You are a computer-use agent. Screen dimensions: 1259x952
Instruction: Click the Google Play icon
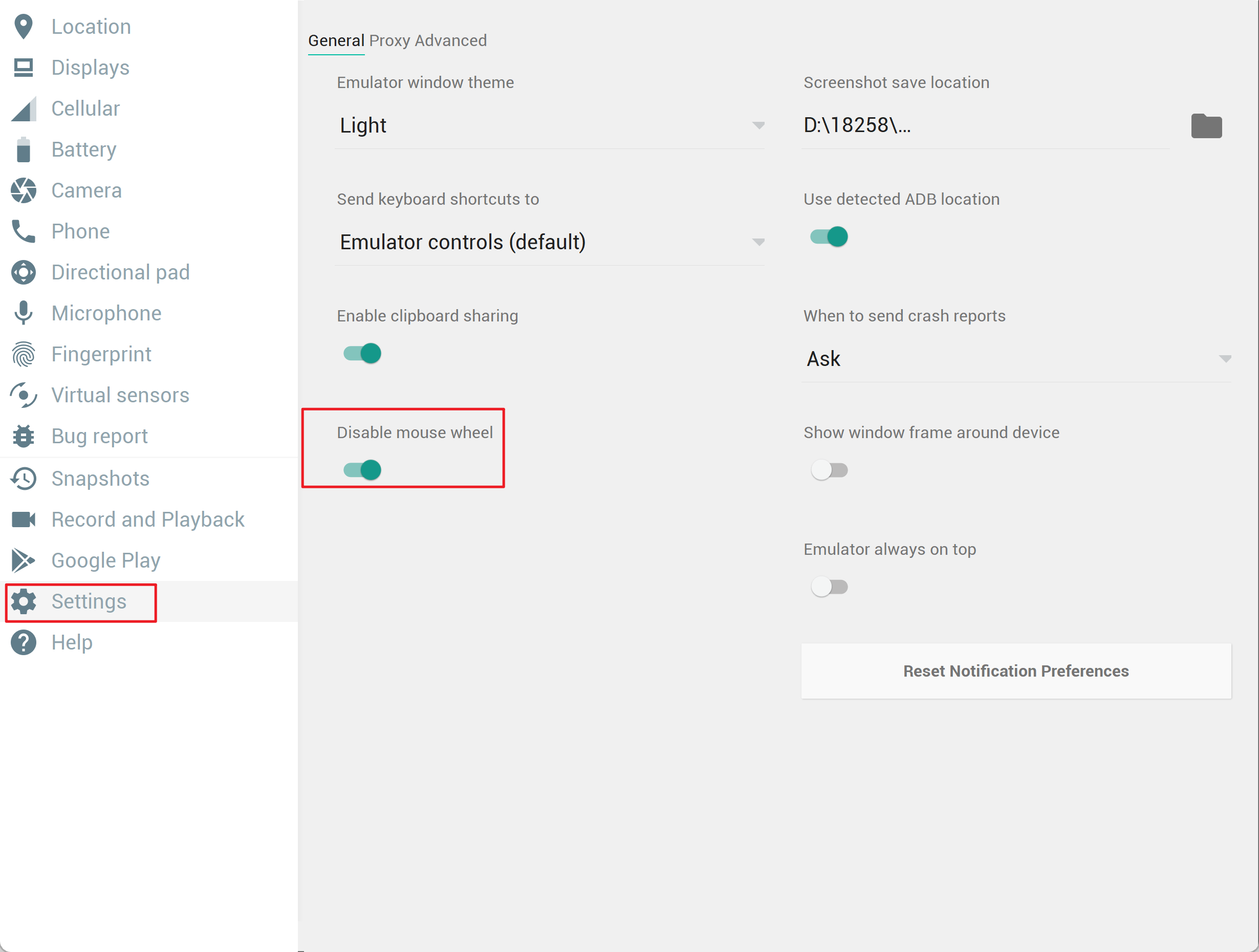tap(24, 561)
